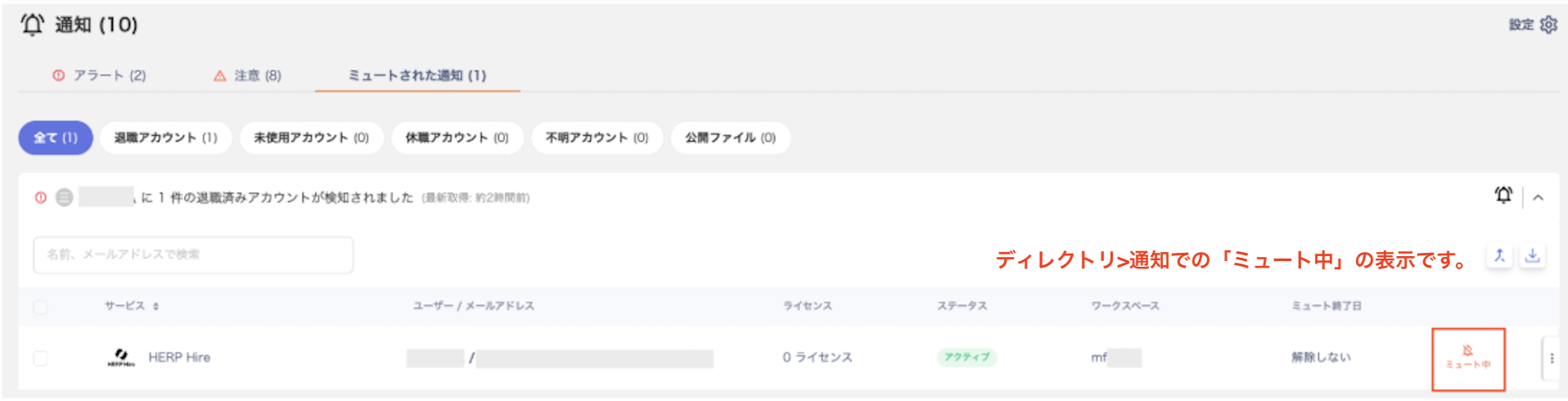Switch to the 注意 (8) tab
Screen dimensions: 1568x401
click(247, 75)
